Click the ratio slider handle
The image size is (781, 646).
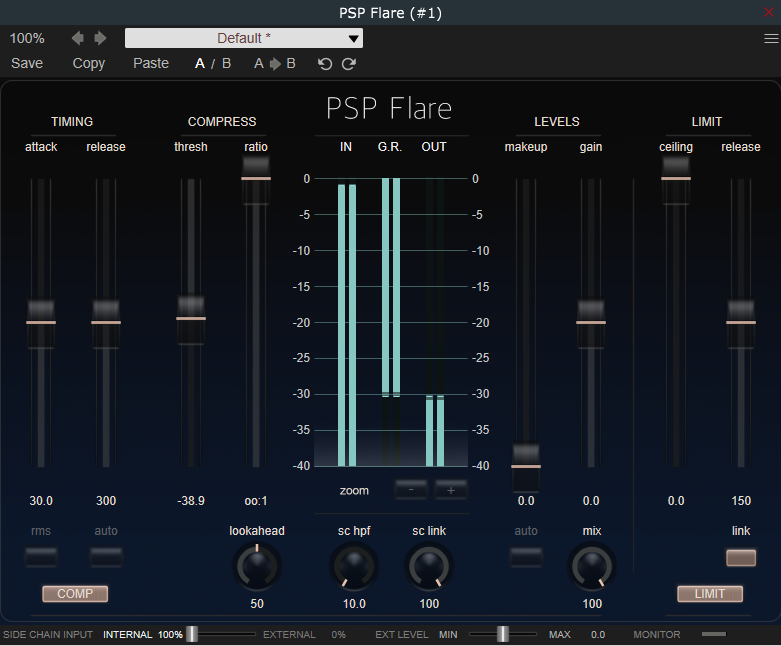point(256,178)
